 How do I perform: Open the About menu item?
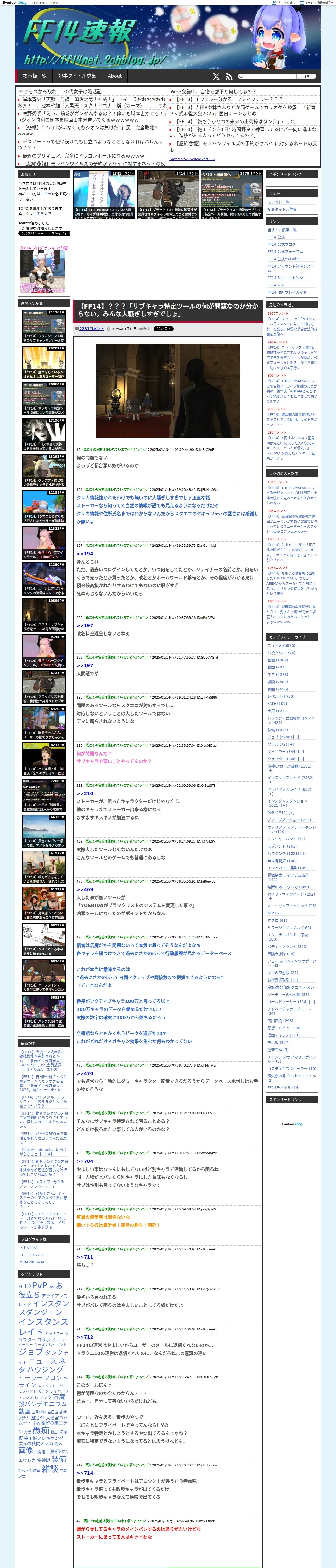point(115,76)
